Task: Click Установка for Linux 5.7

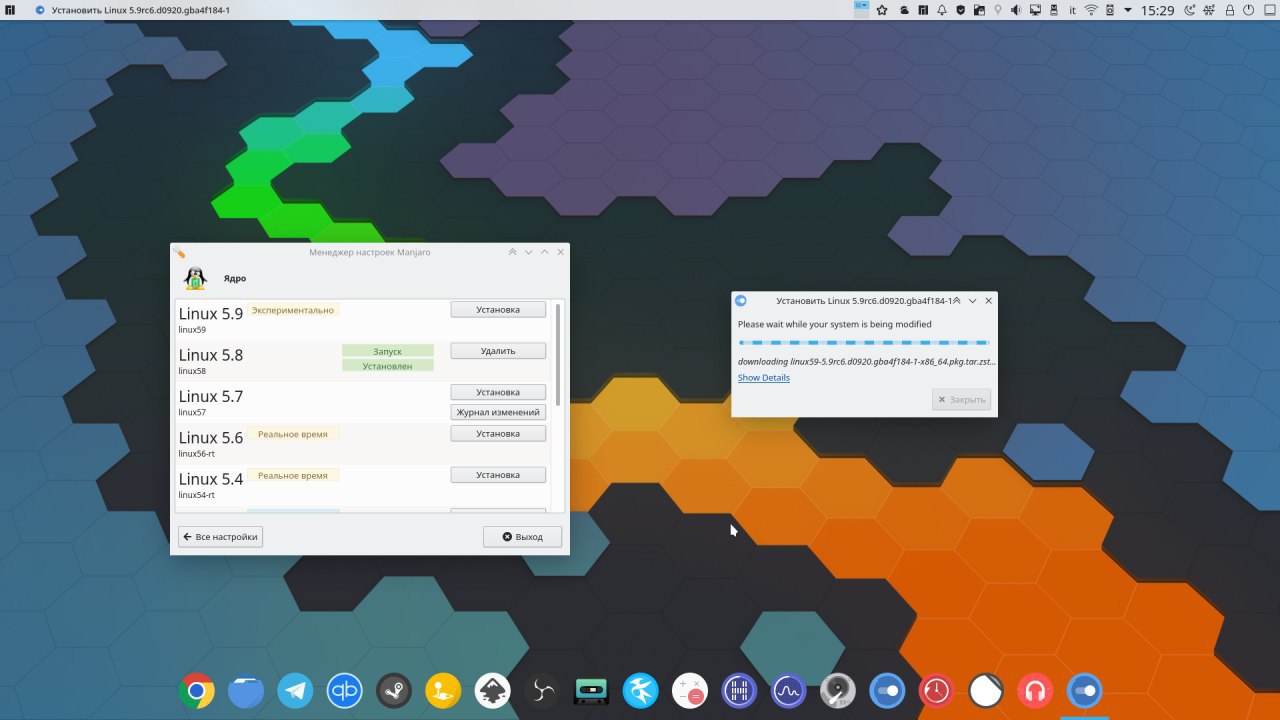Action: pyautogui.click(x=498, y=392)
